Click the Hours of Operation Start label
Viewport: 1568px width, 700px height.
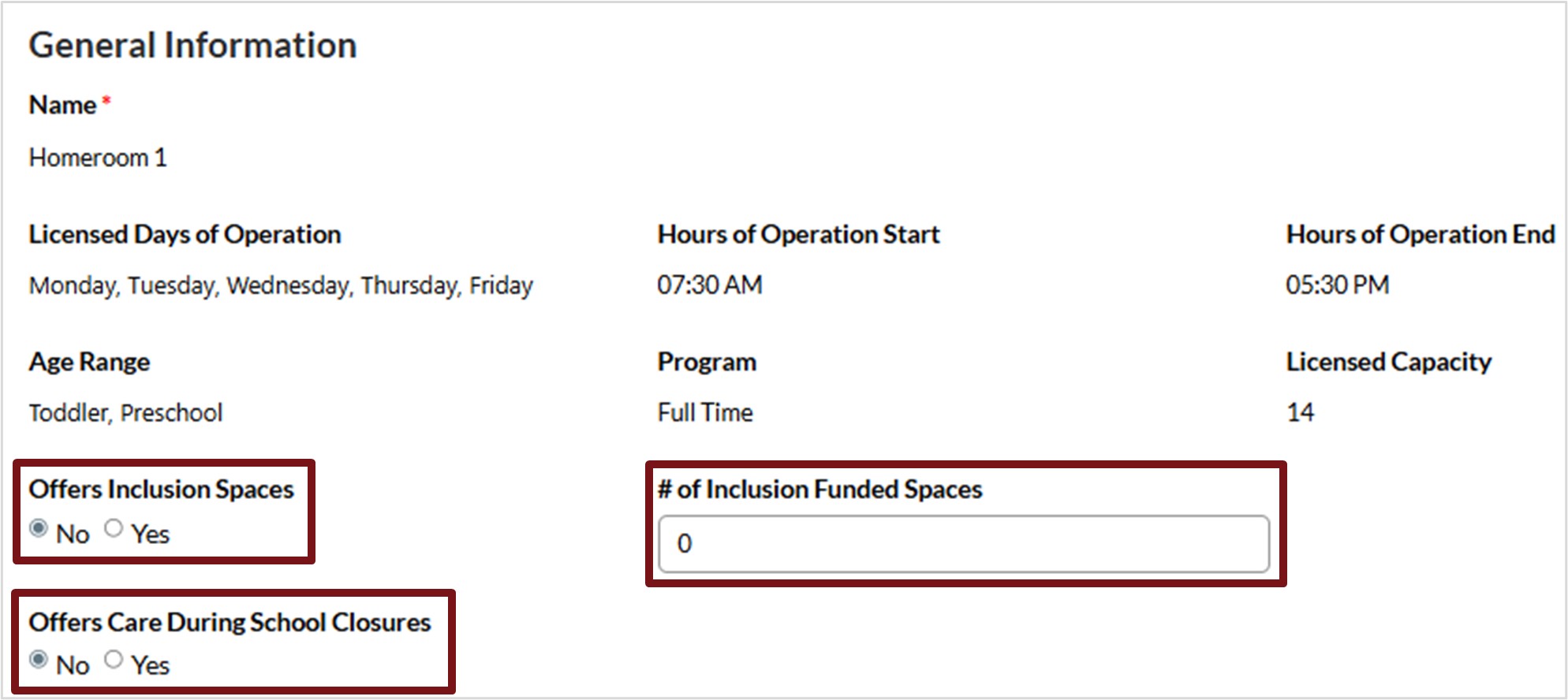(x=798, y=234)
